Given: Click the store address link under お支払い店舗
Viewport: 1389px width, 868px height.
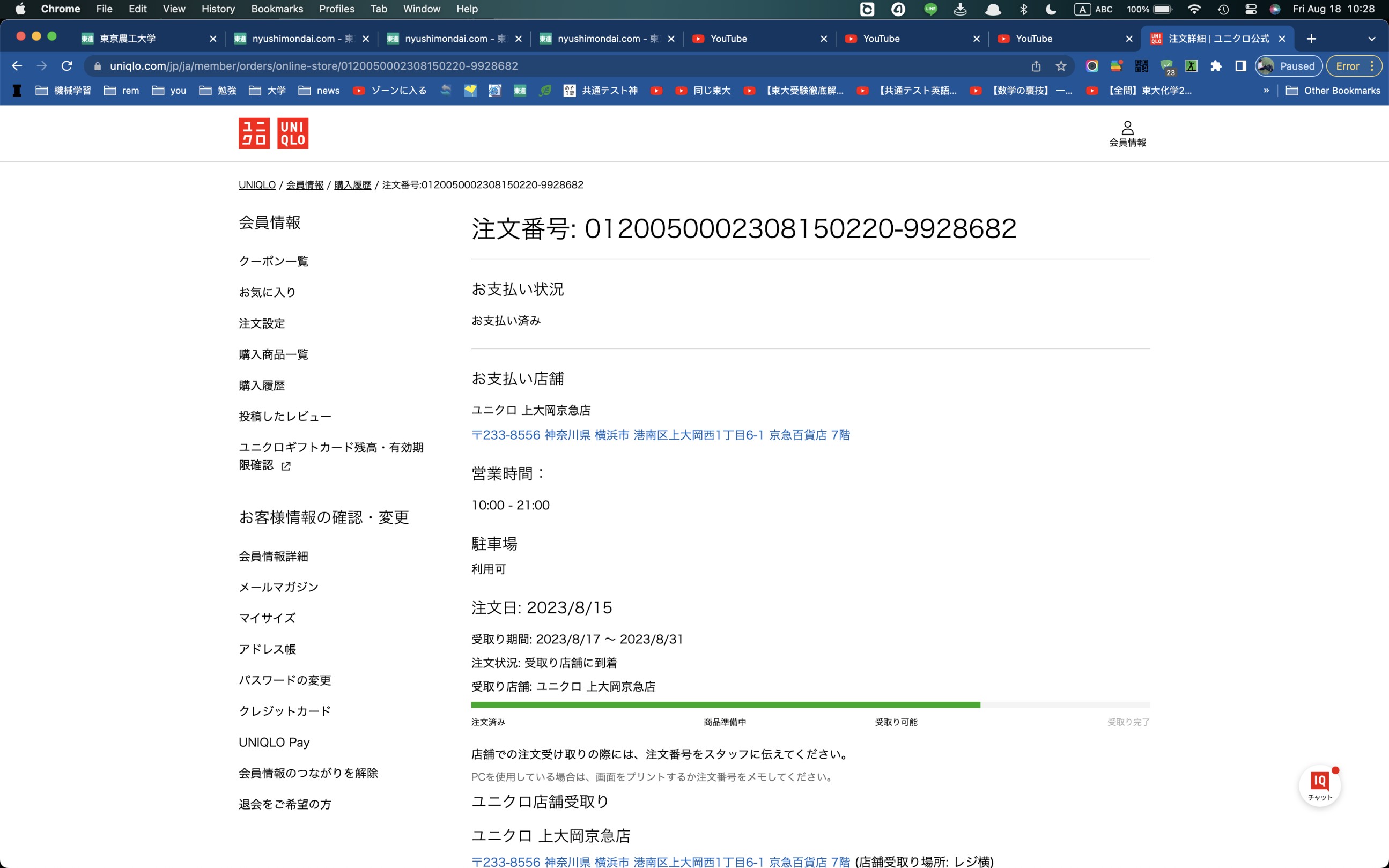Looking at the screenshot, I should point(660,435).
